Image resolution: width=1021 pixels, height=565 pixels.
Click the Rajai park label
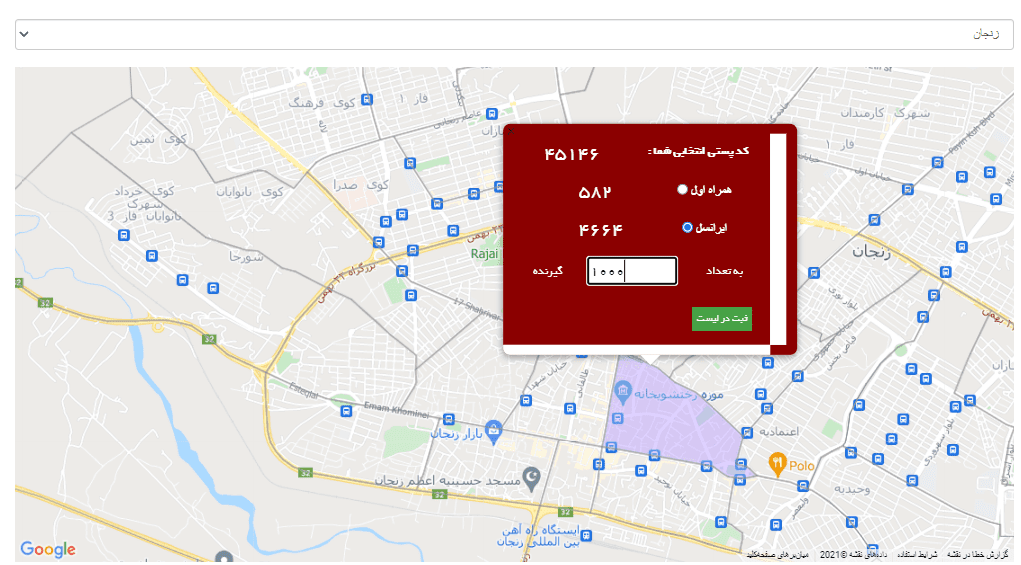pos(484,254)
